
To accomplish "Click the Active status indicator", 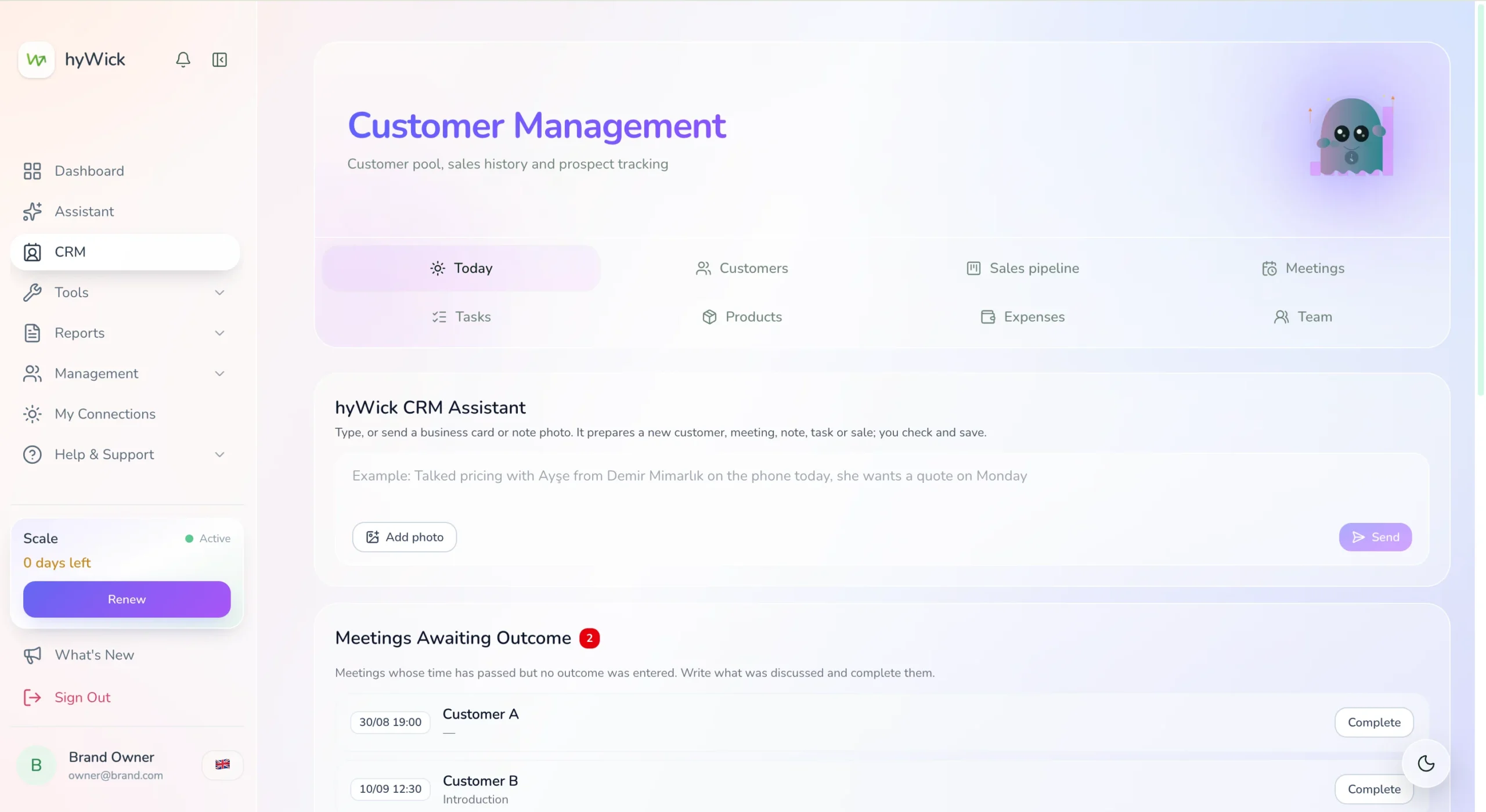I will pyautogui.click(x=207, y=539).
